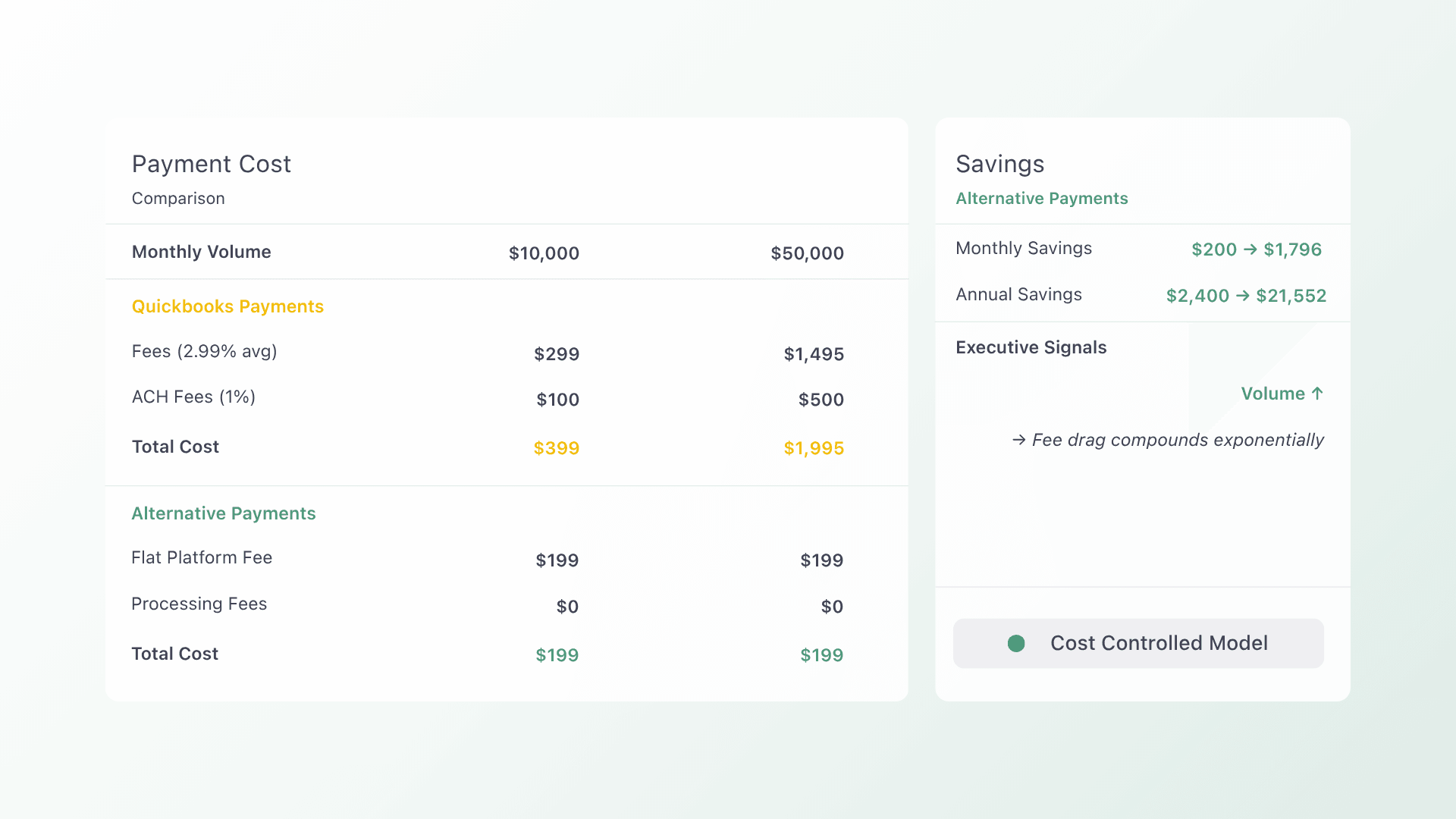Click the $50,000 Monthly Volume column
Viewport: 1456px width, 819px height.
point(807,253)
